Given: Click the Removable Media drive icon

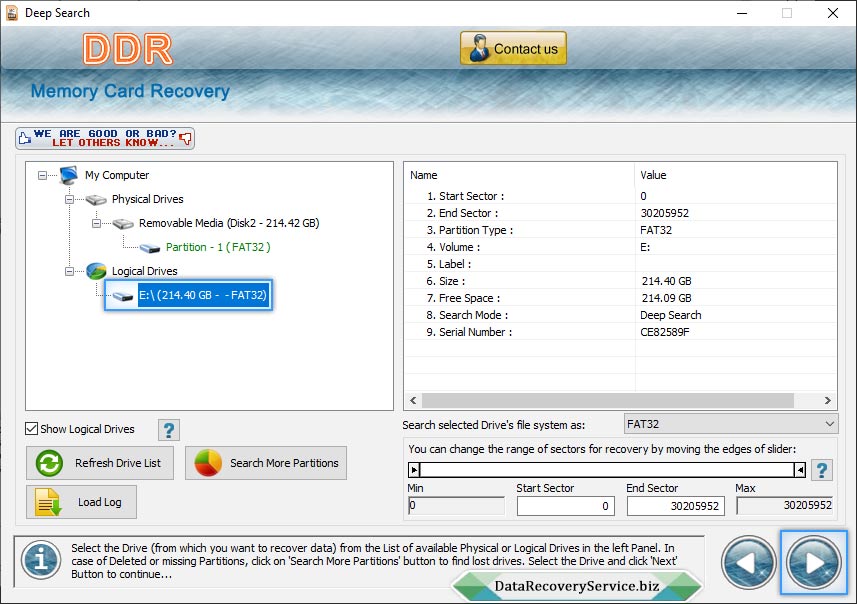Looking at the screenshot, I should [x=123, y=224].
